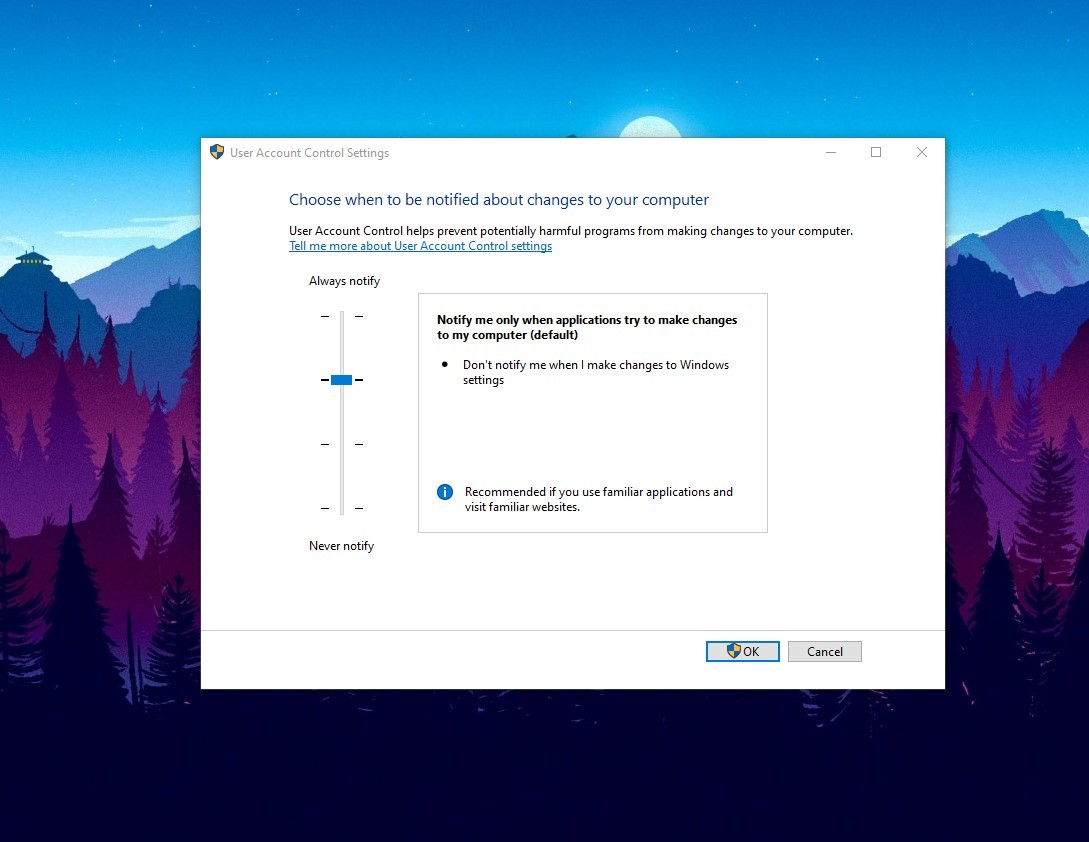The width and height of the screenshot is (1089, 842).
Task: Click the UAC shield icon in title bar
Action: [x=217, y=152]
